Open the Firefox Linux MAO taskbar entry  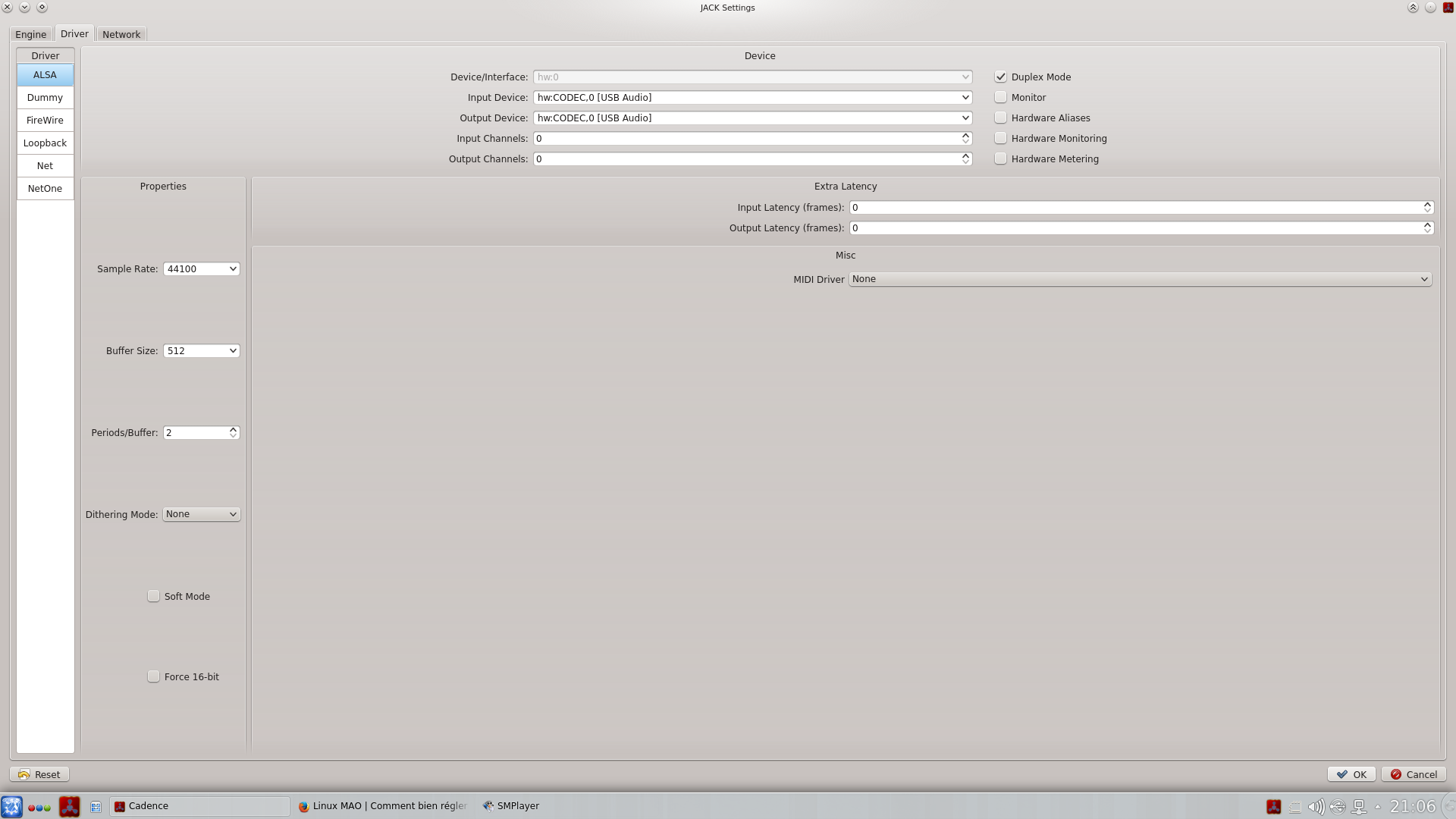click(x=383, y=806)
